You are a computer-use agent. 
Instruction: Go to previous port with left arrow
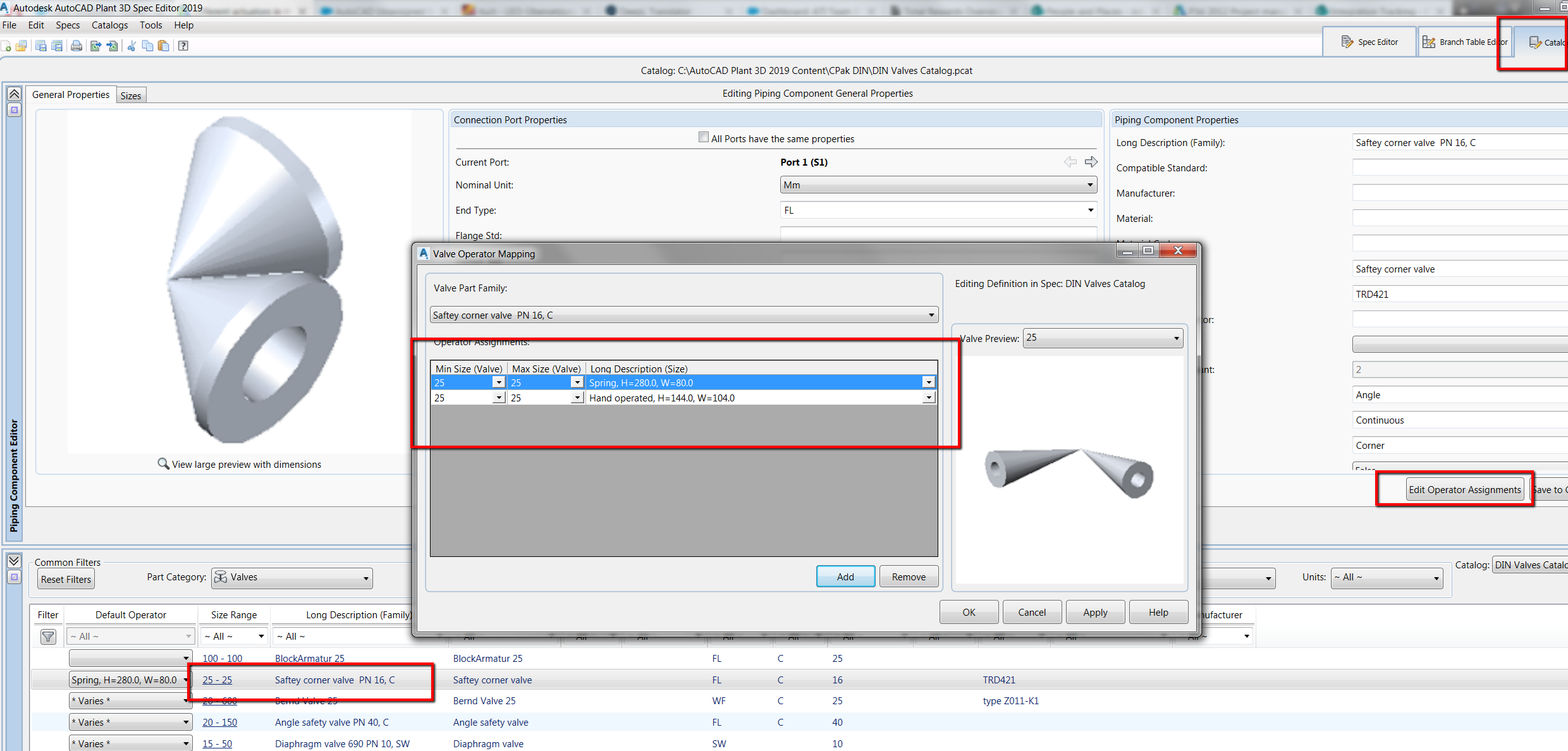(1070, 162)
